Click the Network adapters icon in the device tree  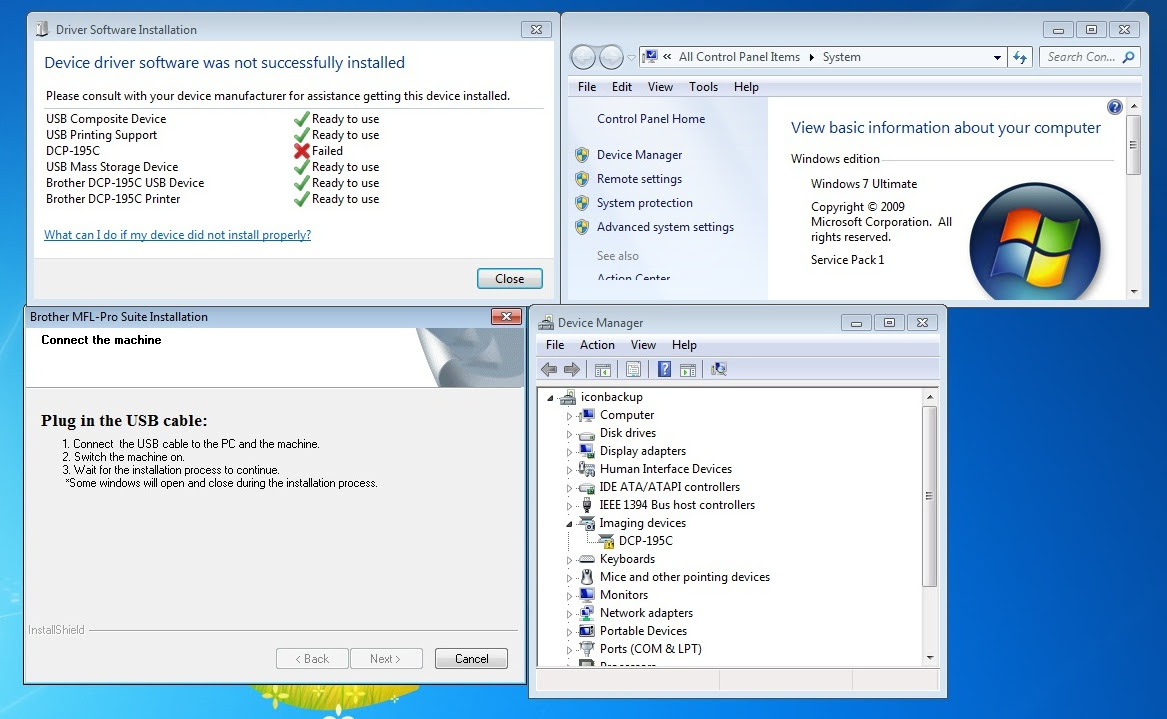point(586,613)
